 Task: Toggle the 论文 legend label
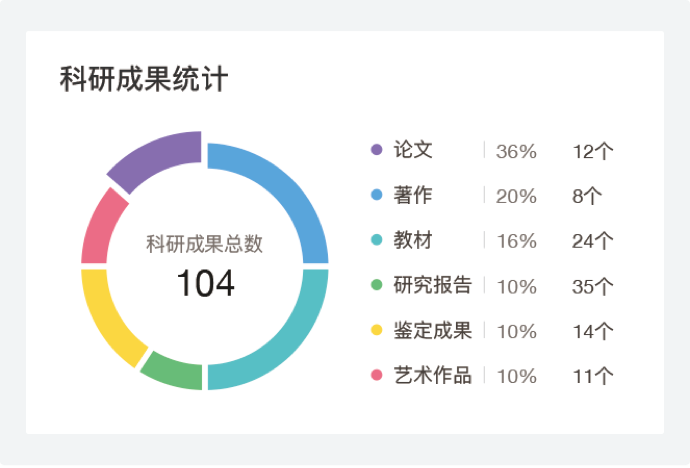pos(413,150)
